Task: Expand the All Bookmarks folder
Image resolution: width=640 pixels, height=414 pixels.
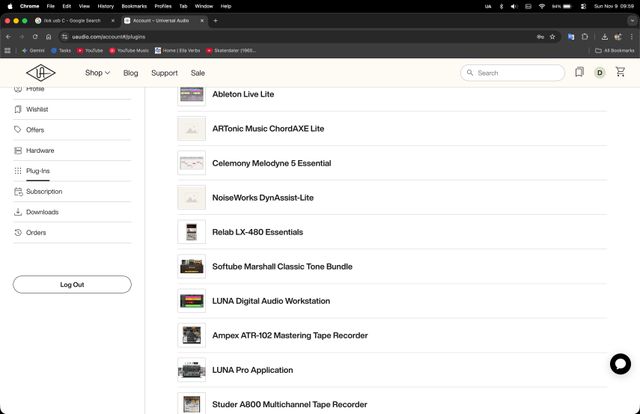Action: tap(614, 50)
